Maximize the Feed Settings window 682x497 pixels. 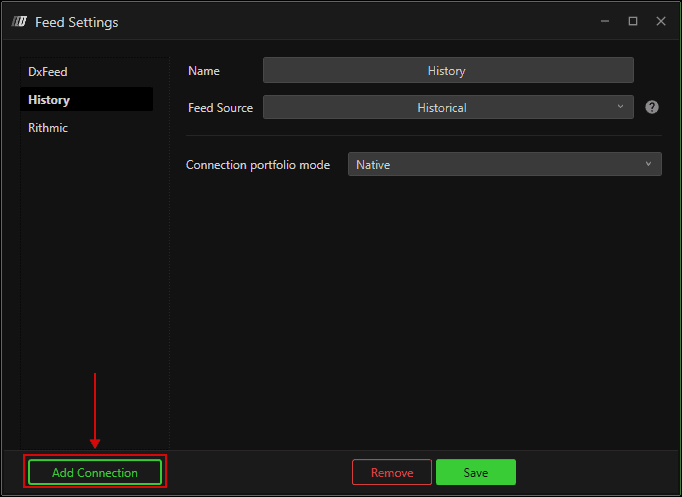pos(633,21)
